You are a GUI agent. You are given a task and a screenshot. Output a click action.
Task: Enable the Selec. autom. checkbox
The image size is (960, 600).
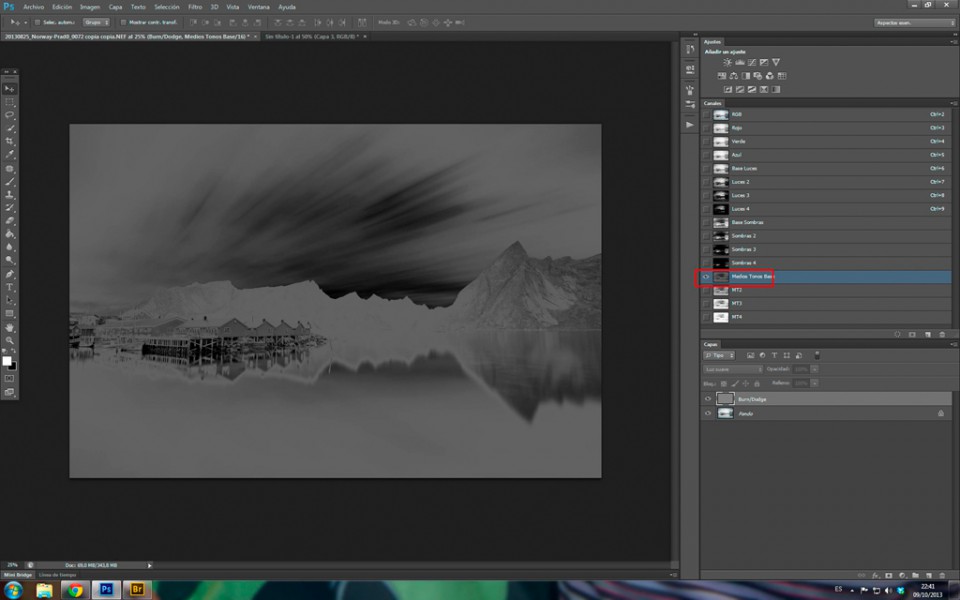tap(38, 21)
